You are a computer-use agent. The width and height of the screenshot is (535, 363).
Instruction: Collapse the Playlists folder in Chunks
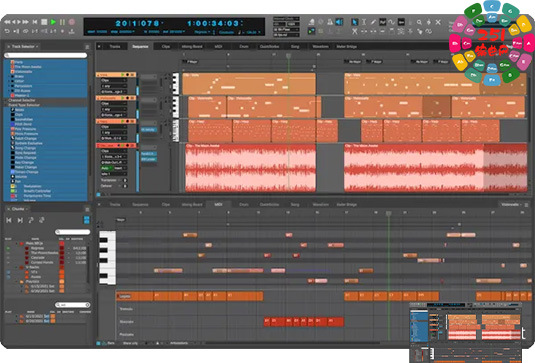click(x=17, y=281)
